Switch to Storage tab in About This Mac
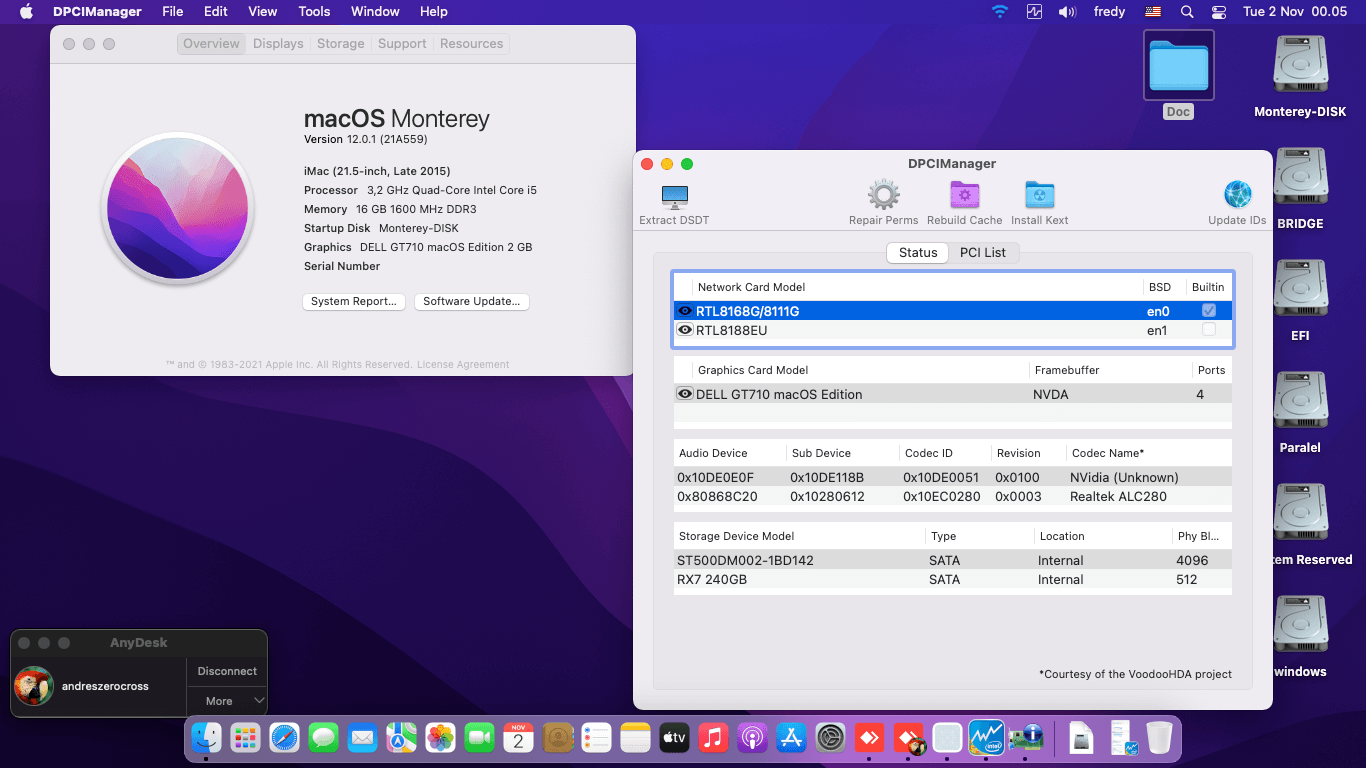 pos(341,44)
